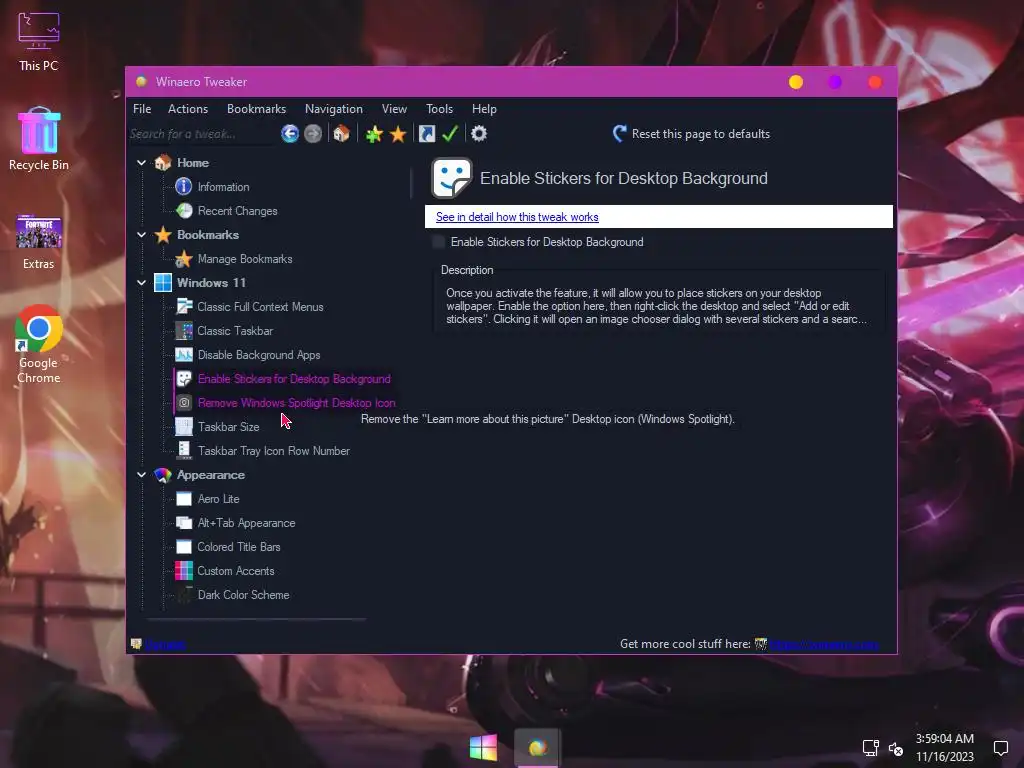Collapse the Bookmarks tree node
The width and height of the screenshot is (1024, 768).
coord(142,235)
